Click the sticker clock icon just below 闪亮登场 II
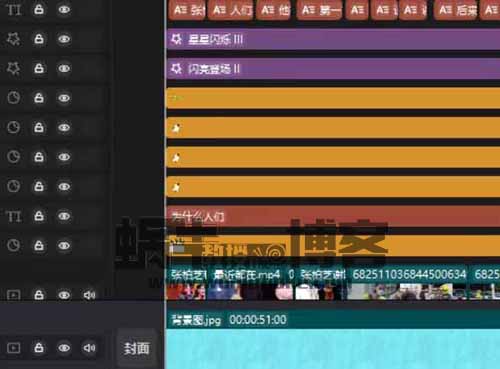500x369 pixels. (x=13, y=98)
